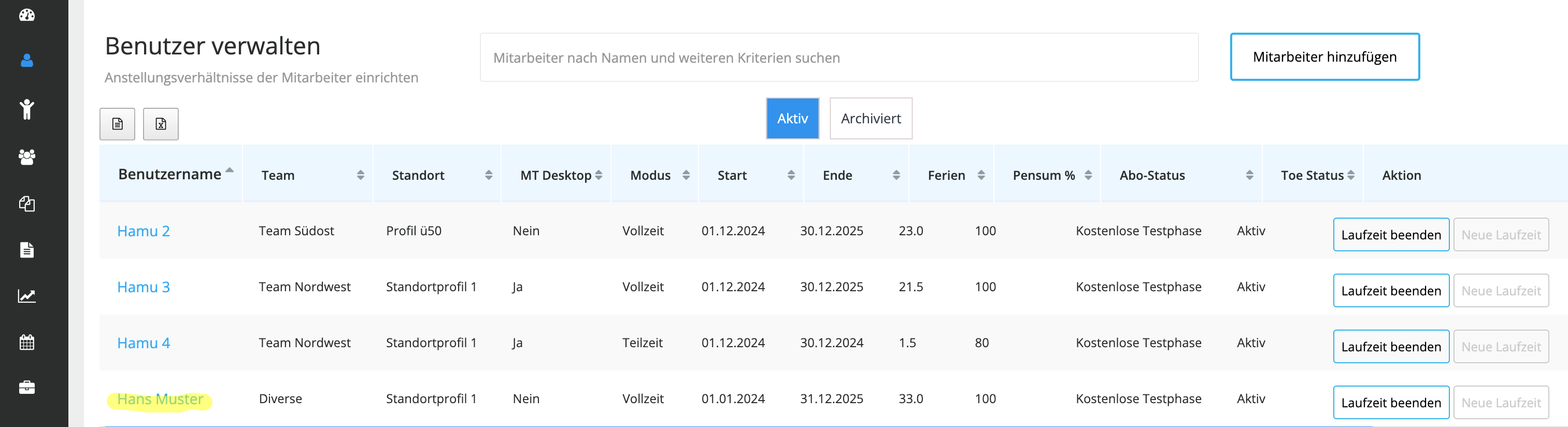Image resolution: width=1568 pixels, height=427 pixels.
Task: Sort table by Team column arrows
Action: [360, 176]
